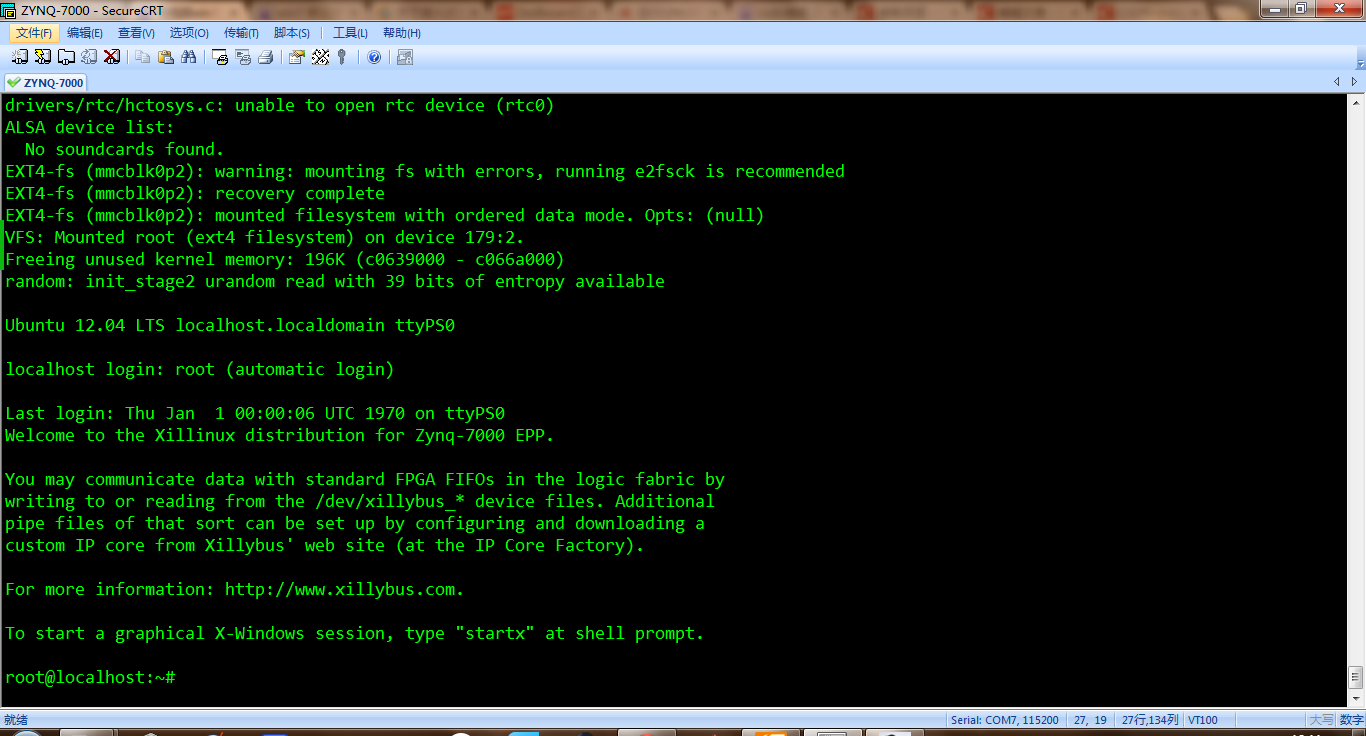Click the 就绪 status bar text
This screenshot has height=736, width=1366.
[x=15, y=720]
